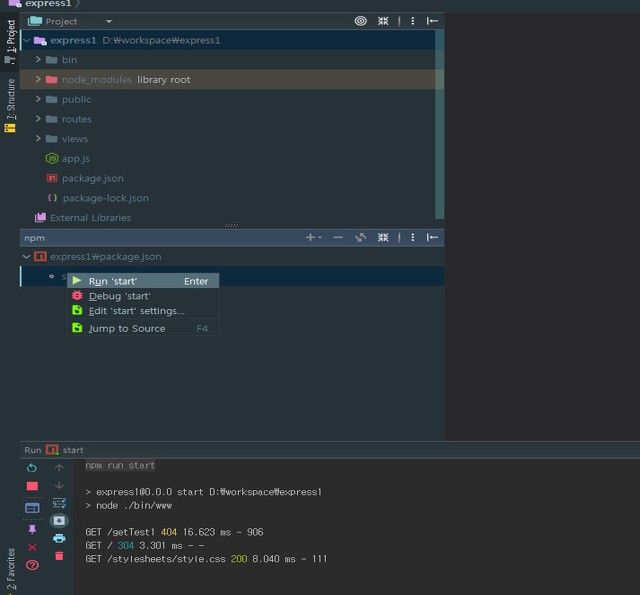Open the 1: Project side tab
The image size is (640, 595).
click(x=10, y=41)
